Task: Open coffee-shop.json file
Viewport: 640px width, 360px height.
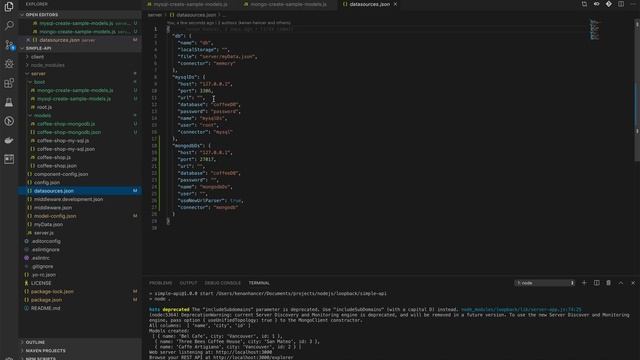Action: click(x=57, y=166)
